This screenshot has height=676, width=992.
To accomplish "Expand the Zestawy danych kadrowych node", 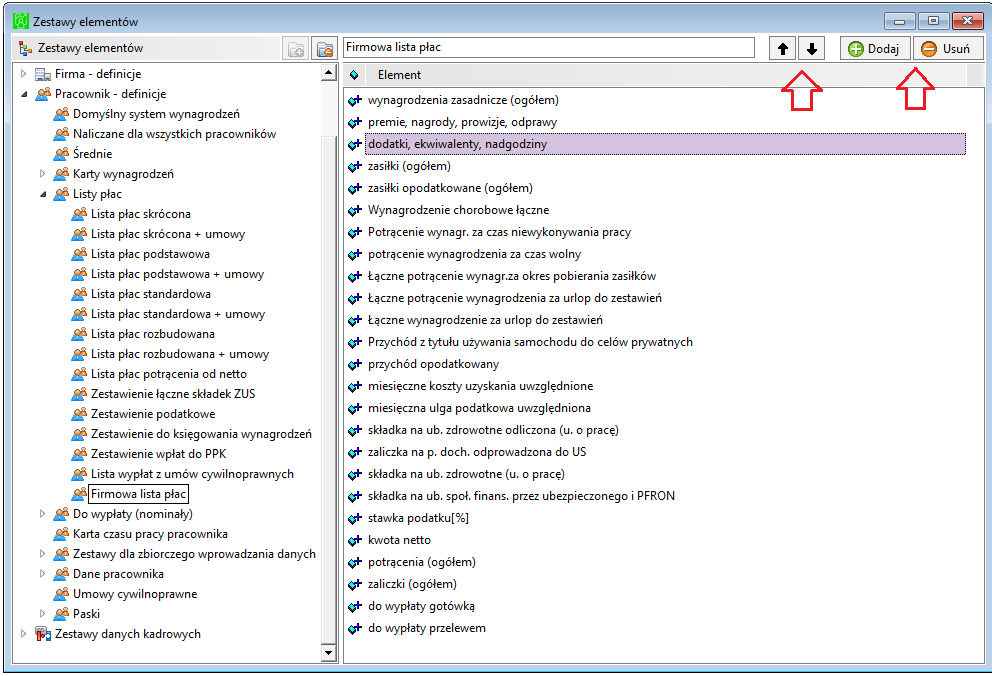I will [24, 634].
